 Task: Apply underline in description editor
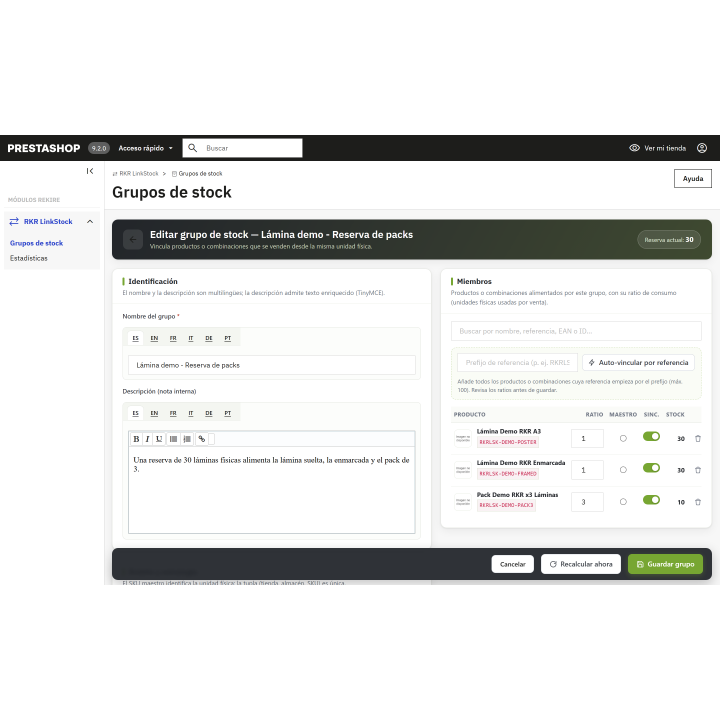click(159, 439)
